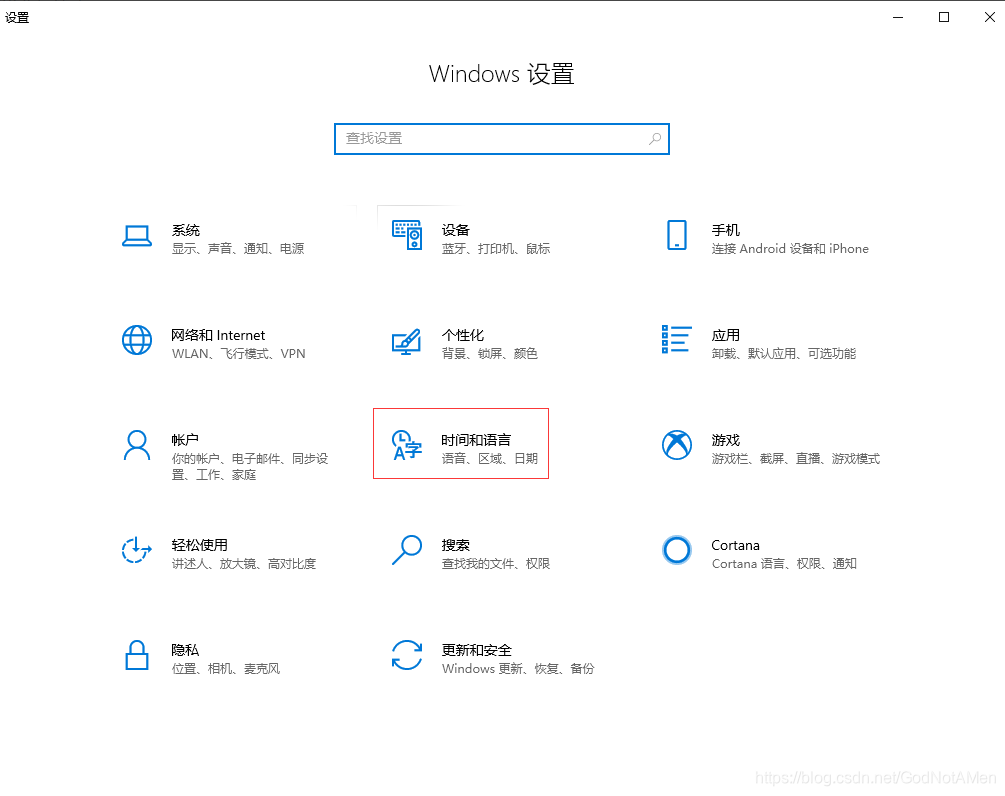
Task: Open the 应用 (Apps) settings icon
Action: click(x=677, y=340)
